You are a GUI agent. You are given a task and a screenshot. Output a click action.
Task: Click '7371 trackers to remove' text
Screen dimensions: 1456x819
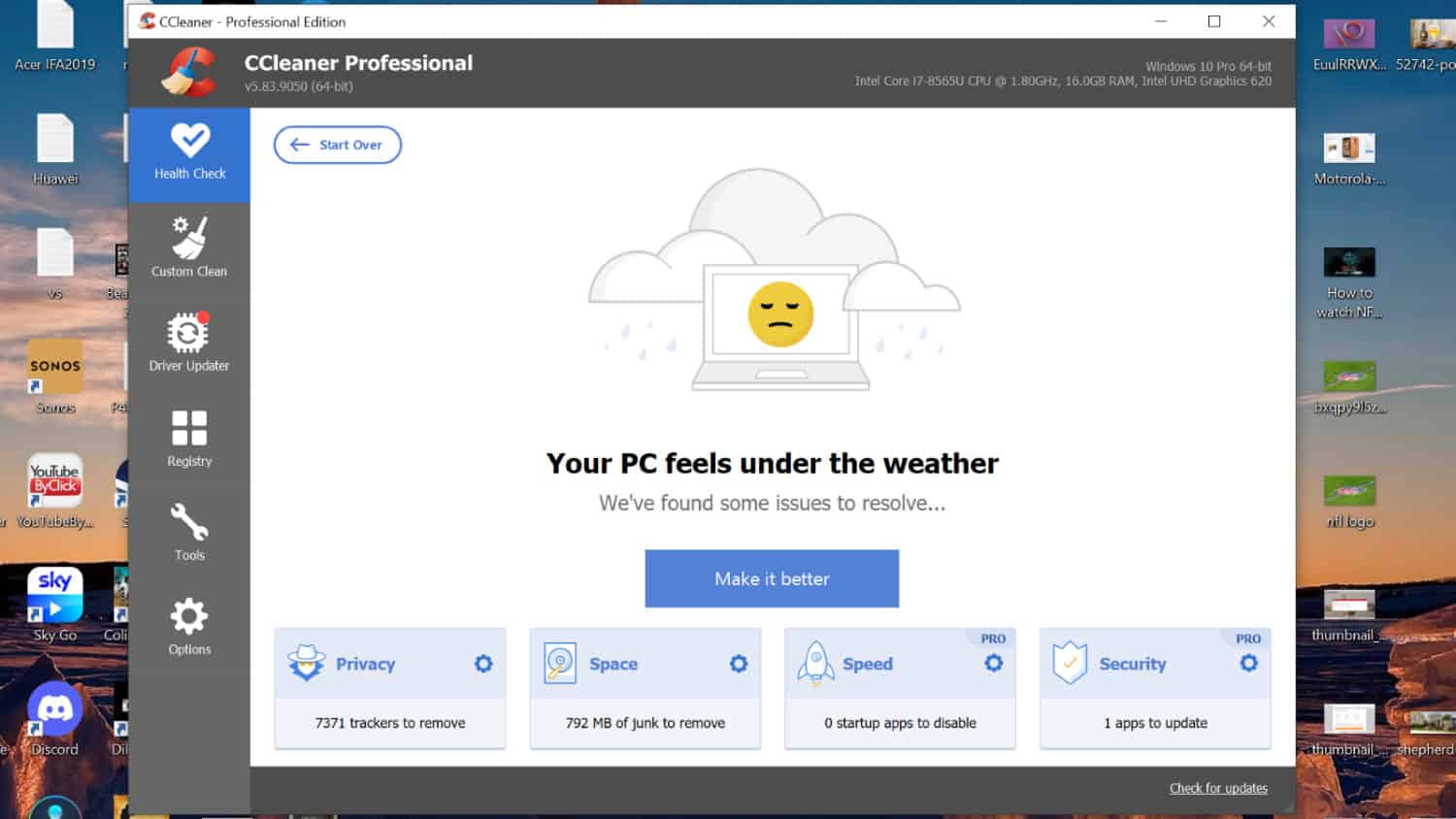coord(390,723)
